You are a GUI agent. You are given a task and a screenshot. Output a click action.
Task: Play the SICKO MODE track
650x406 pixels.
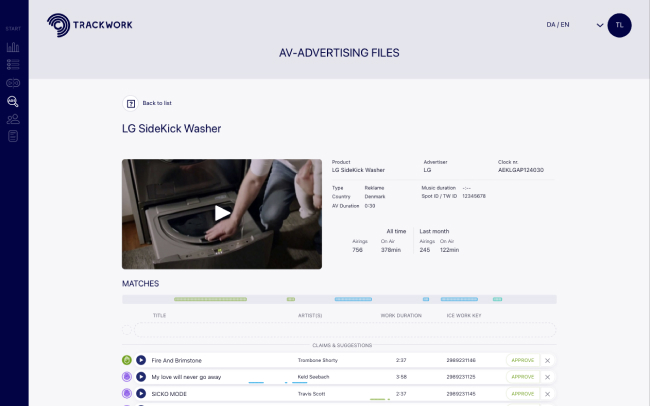pyautogui.click(x=141, y=394)
